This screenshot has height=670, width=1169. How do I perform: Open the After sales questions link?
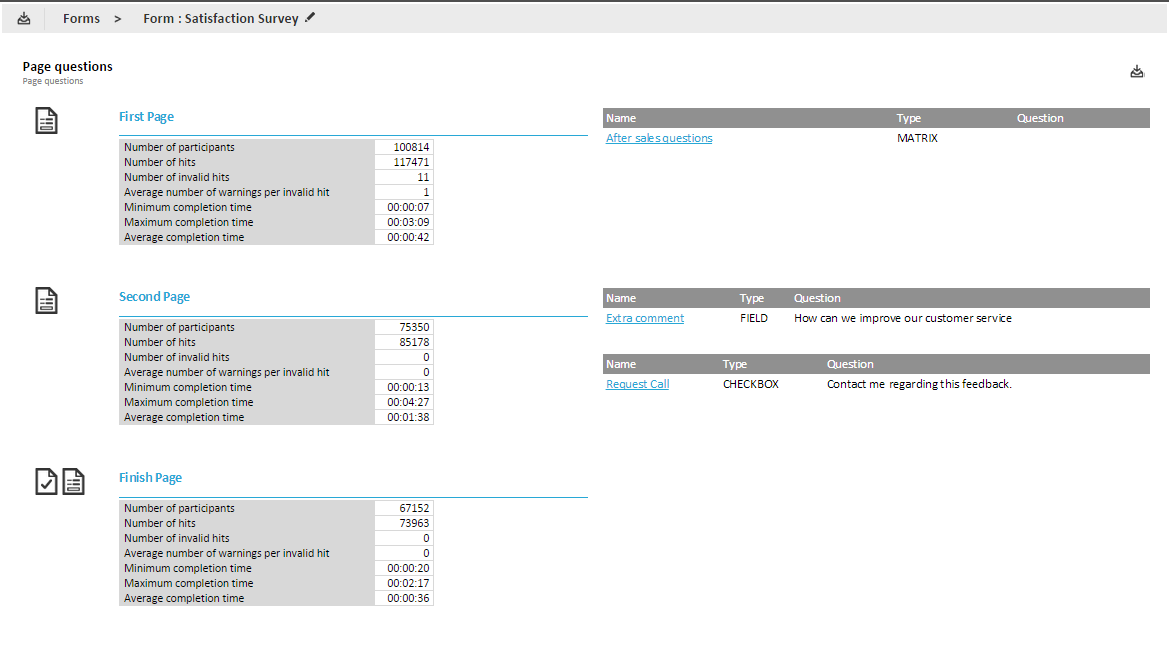tap(659, 138)
